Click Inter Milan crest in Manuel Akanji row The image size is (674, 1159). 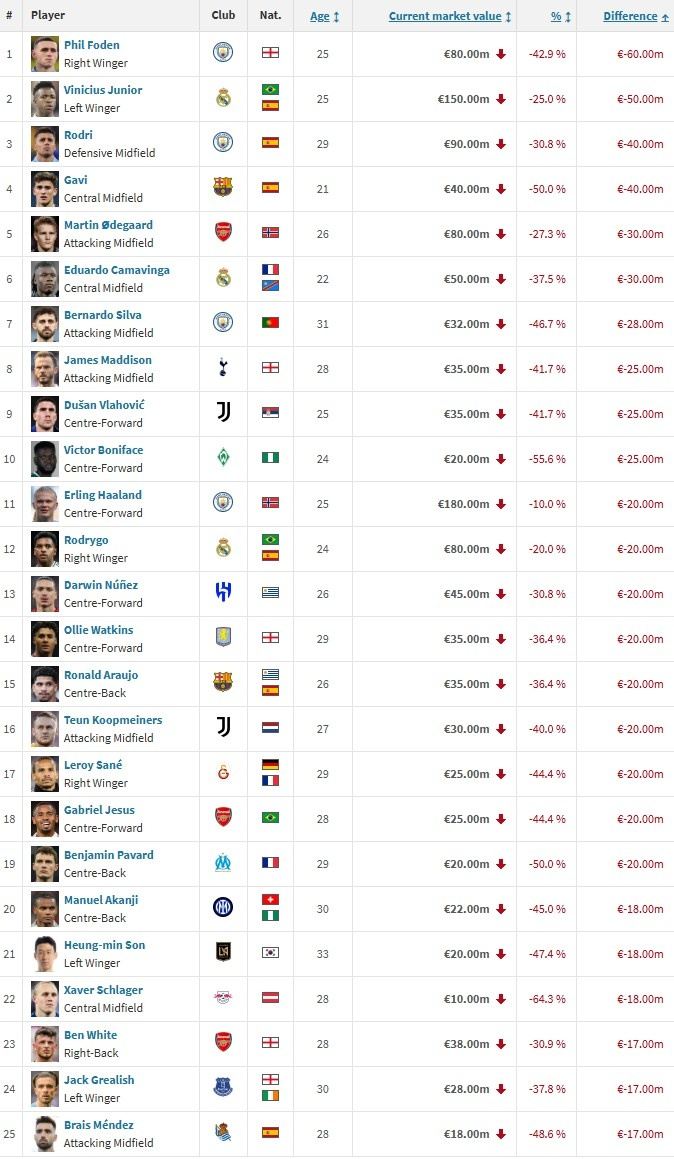coord(223,907)
